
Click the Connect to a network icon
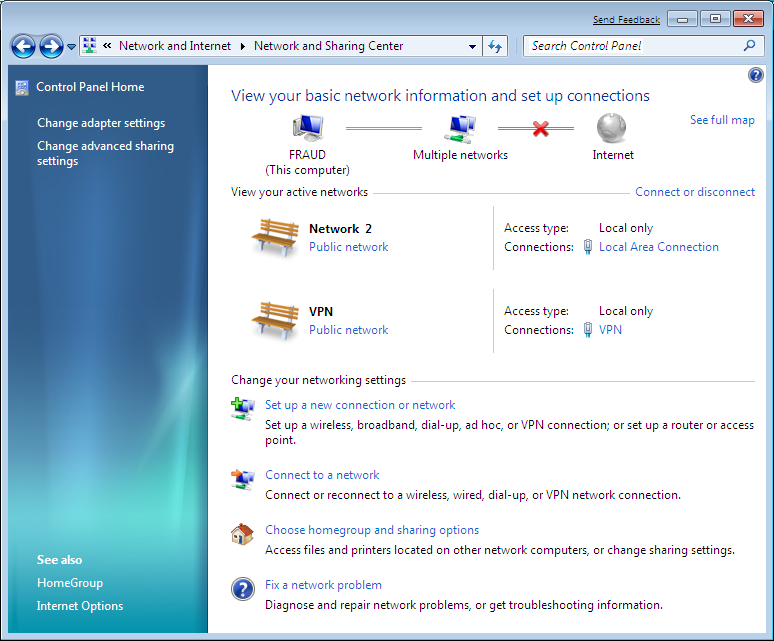[x=242, y=479]
